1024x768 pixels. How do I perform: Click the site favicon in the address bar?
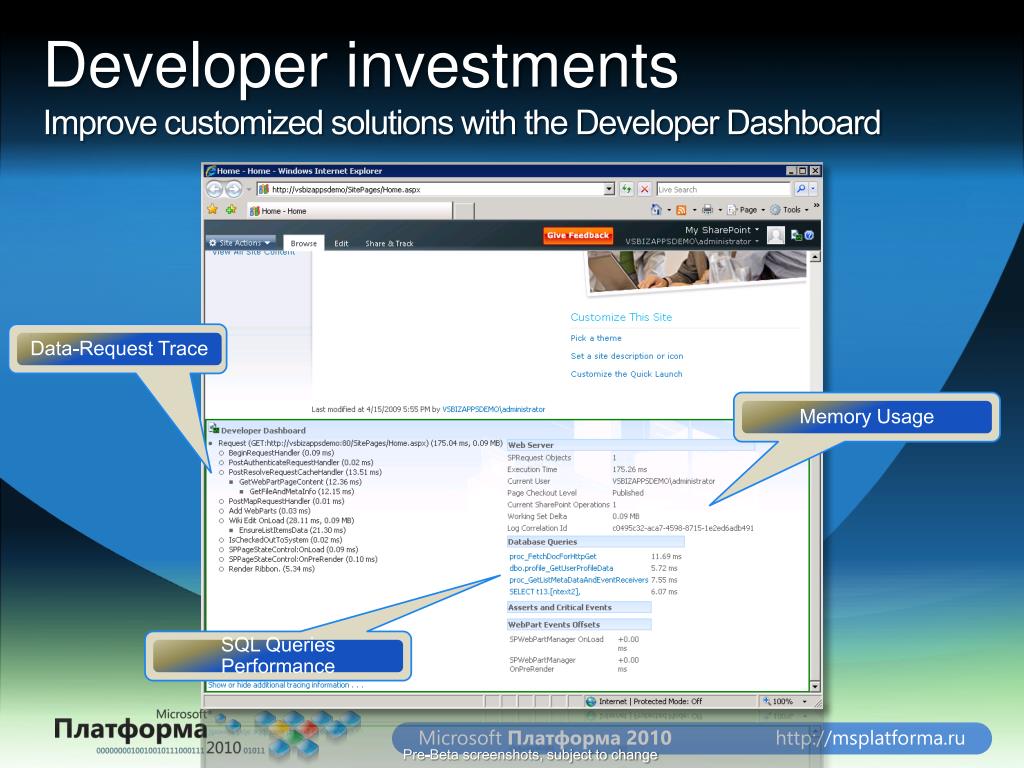coord(264,189)
